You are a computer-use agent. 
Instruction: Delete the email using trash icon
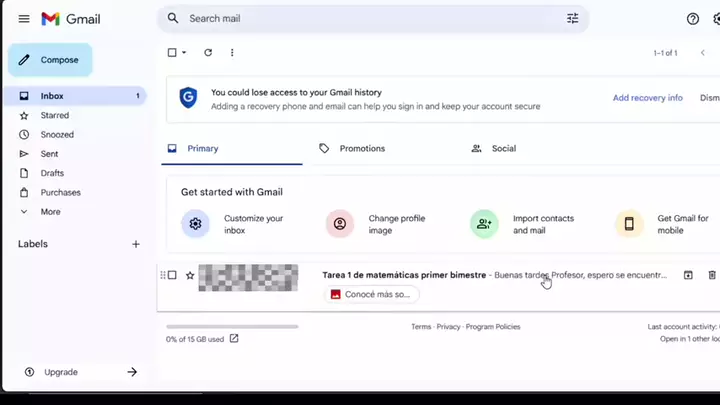712,275
